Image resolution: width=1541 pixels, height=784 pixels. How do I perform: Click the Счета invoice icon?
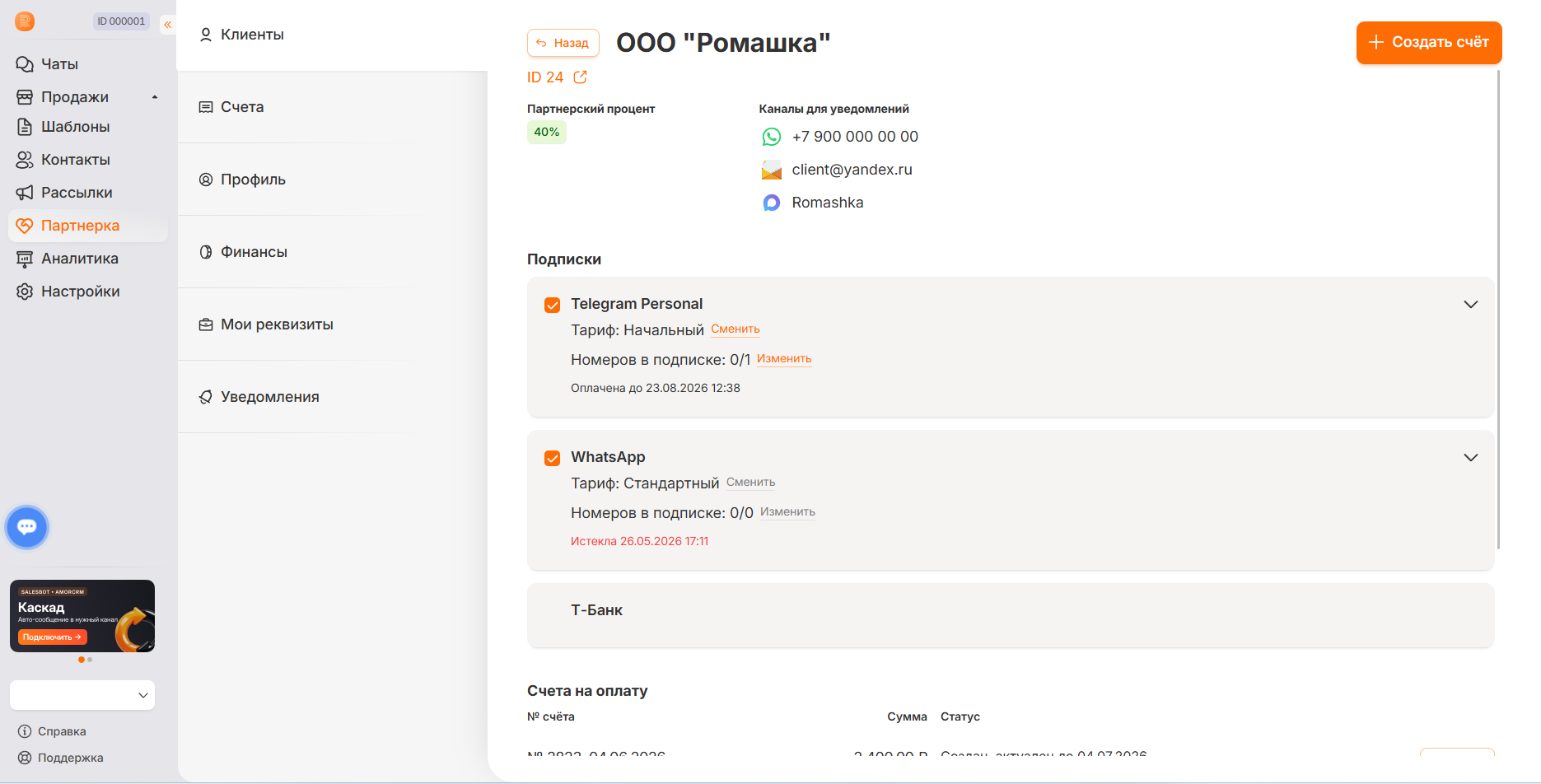(x=206, y=107)
